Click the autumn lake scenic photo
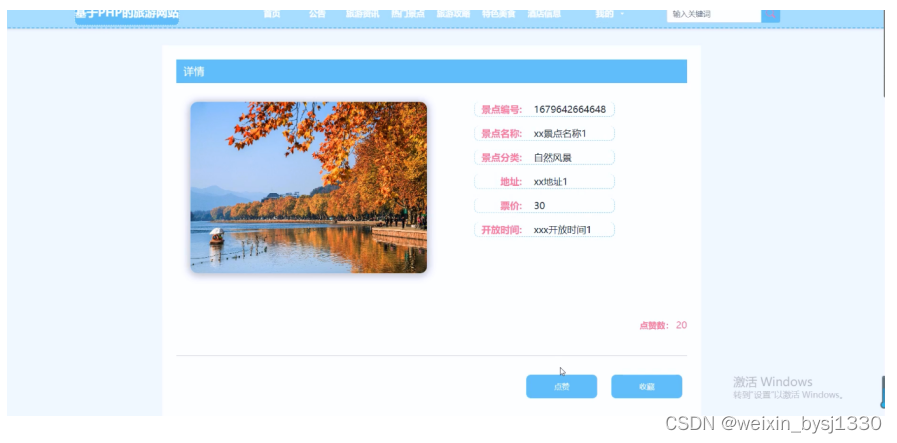 tap(308, 187)
